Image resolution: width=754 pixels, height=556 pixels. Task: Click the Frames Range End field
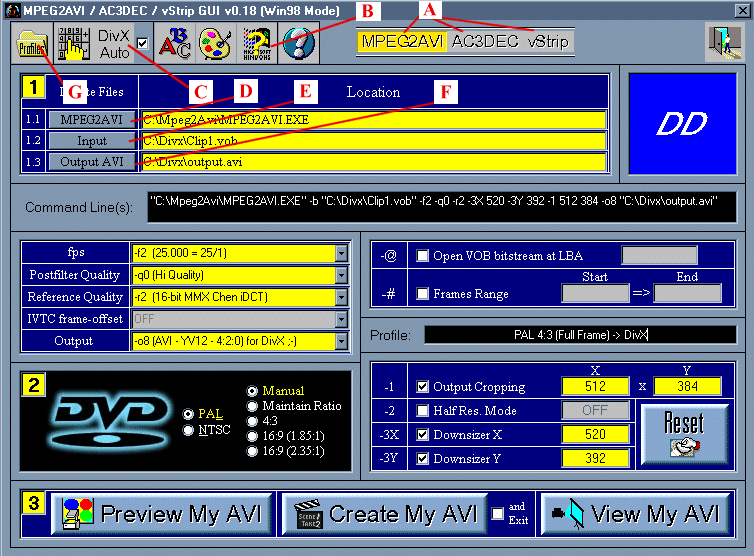688,293
